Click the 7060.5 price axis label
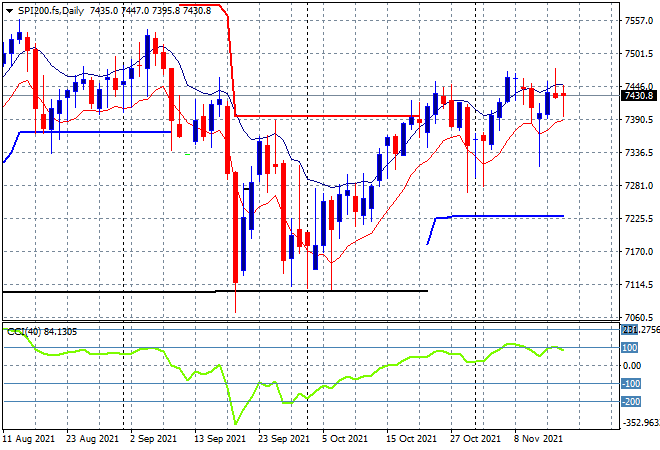Screen dimensions: 660x450 (x=639, y=318)
